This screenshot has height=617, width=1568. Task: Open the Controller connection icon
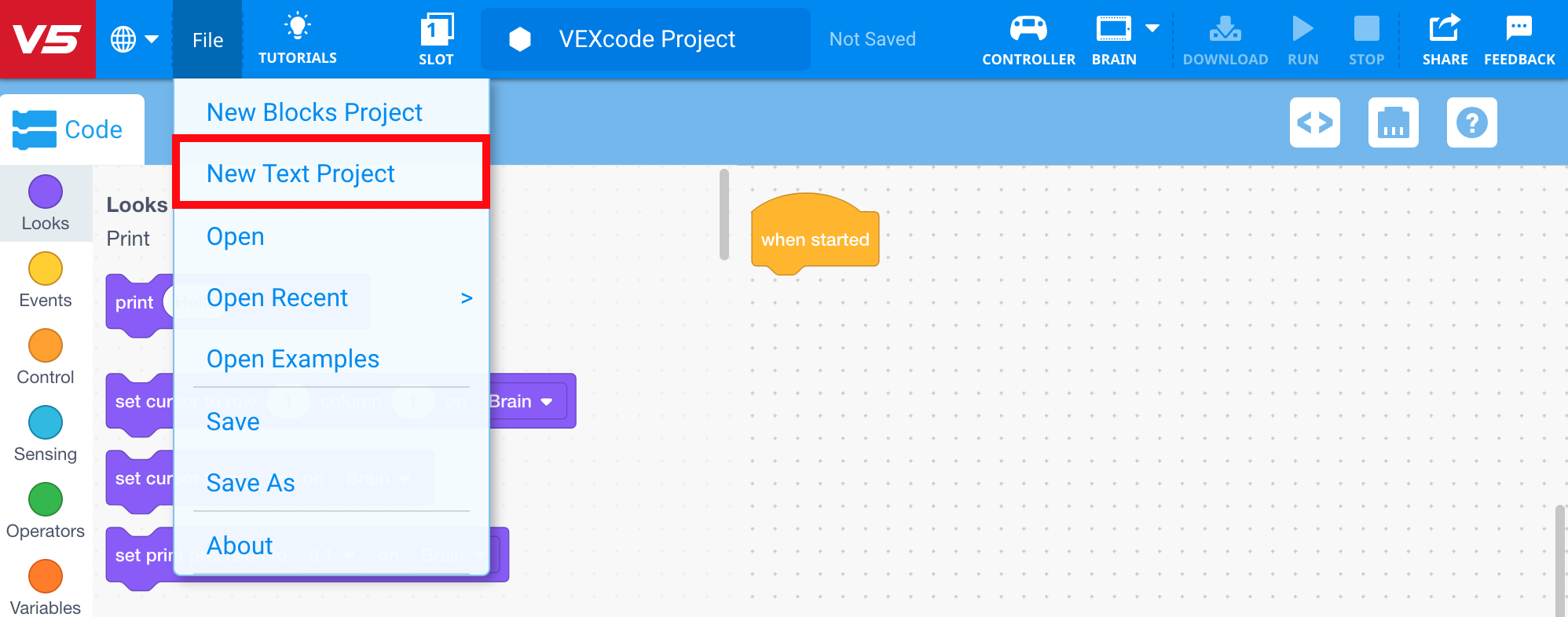coord(1028,30)
